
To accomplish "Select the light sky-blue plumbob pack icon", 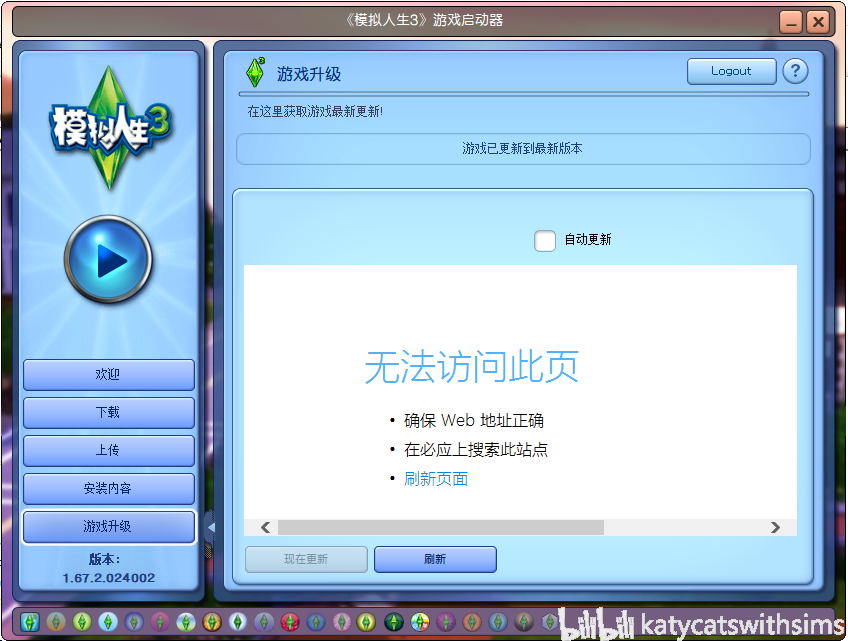I will click(x=108, y=622).
